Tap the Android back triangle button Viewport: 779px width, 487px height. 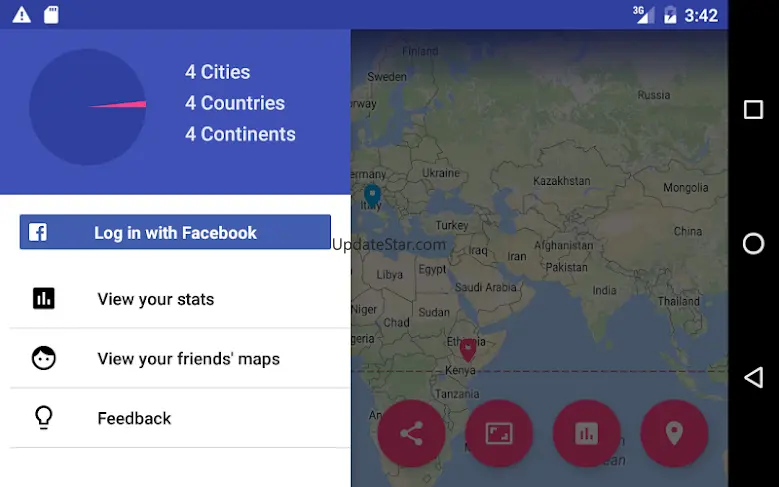(x=753, y=378)
